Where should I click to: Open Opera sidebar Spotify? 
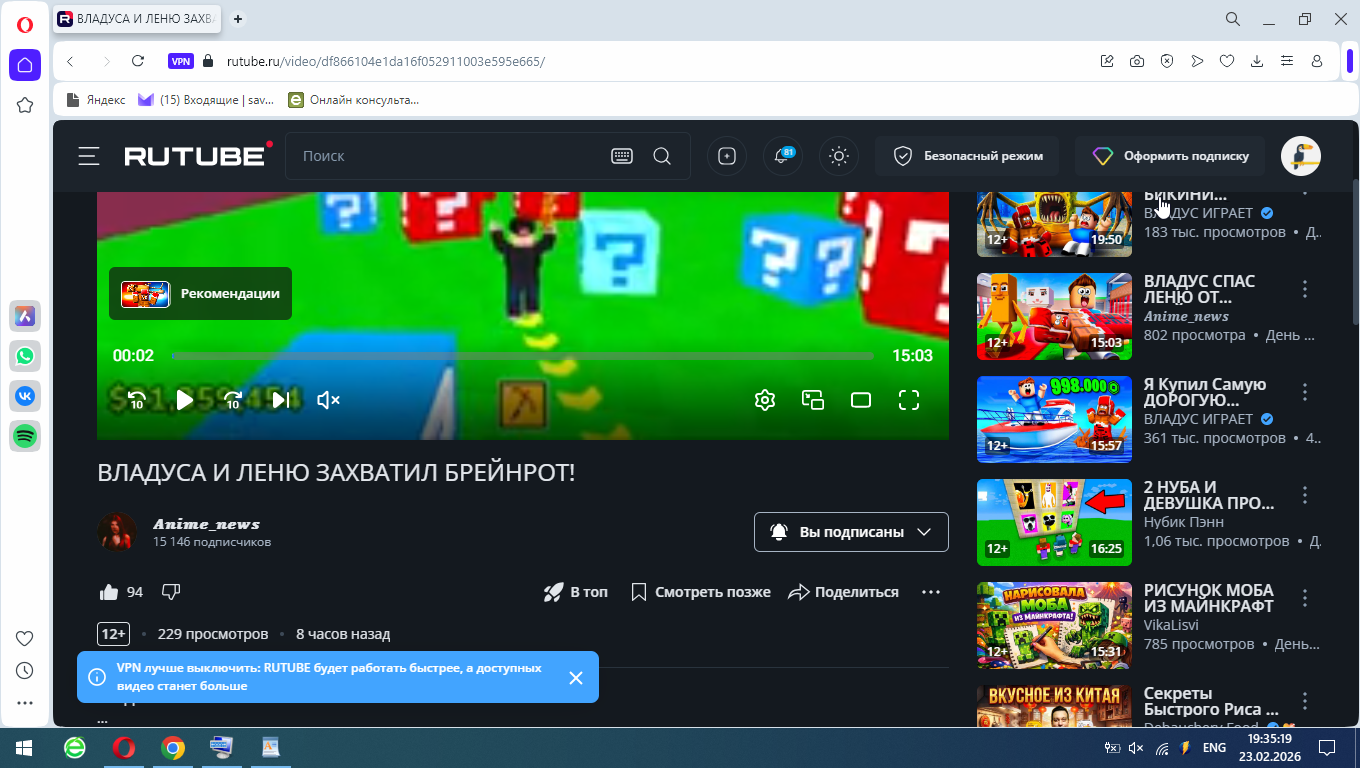pos(25,435)
